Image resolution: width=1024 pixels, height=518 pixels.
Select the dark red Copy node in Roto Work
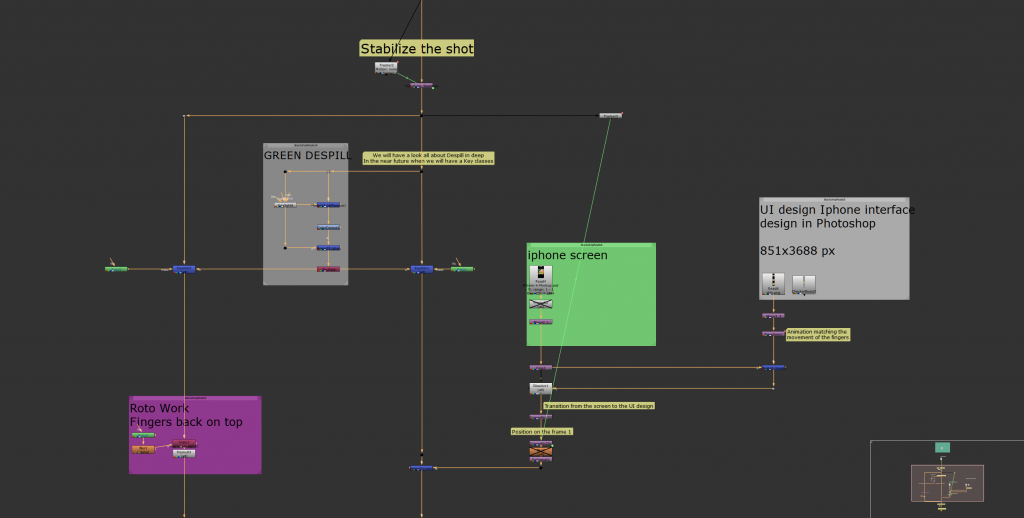[x=184, y=444]
